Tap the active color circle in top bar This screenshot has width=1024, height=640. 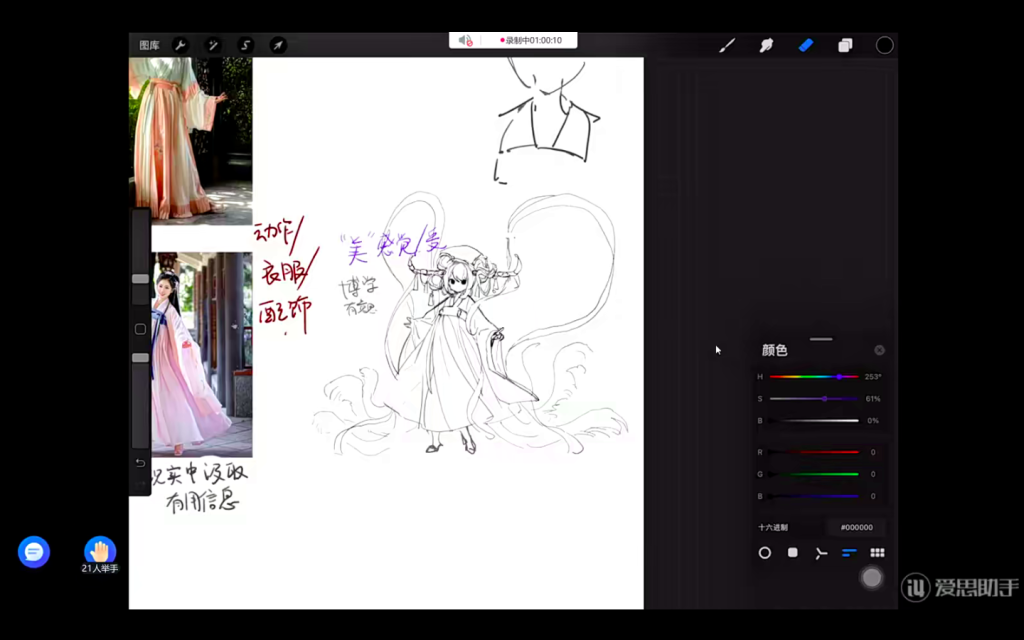coord(884,45)
